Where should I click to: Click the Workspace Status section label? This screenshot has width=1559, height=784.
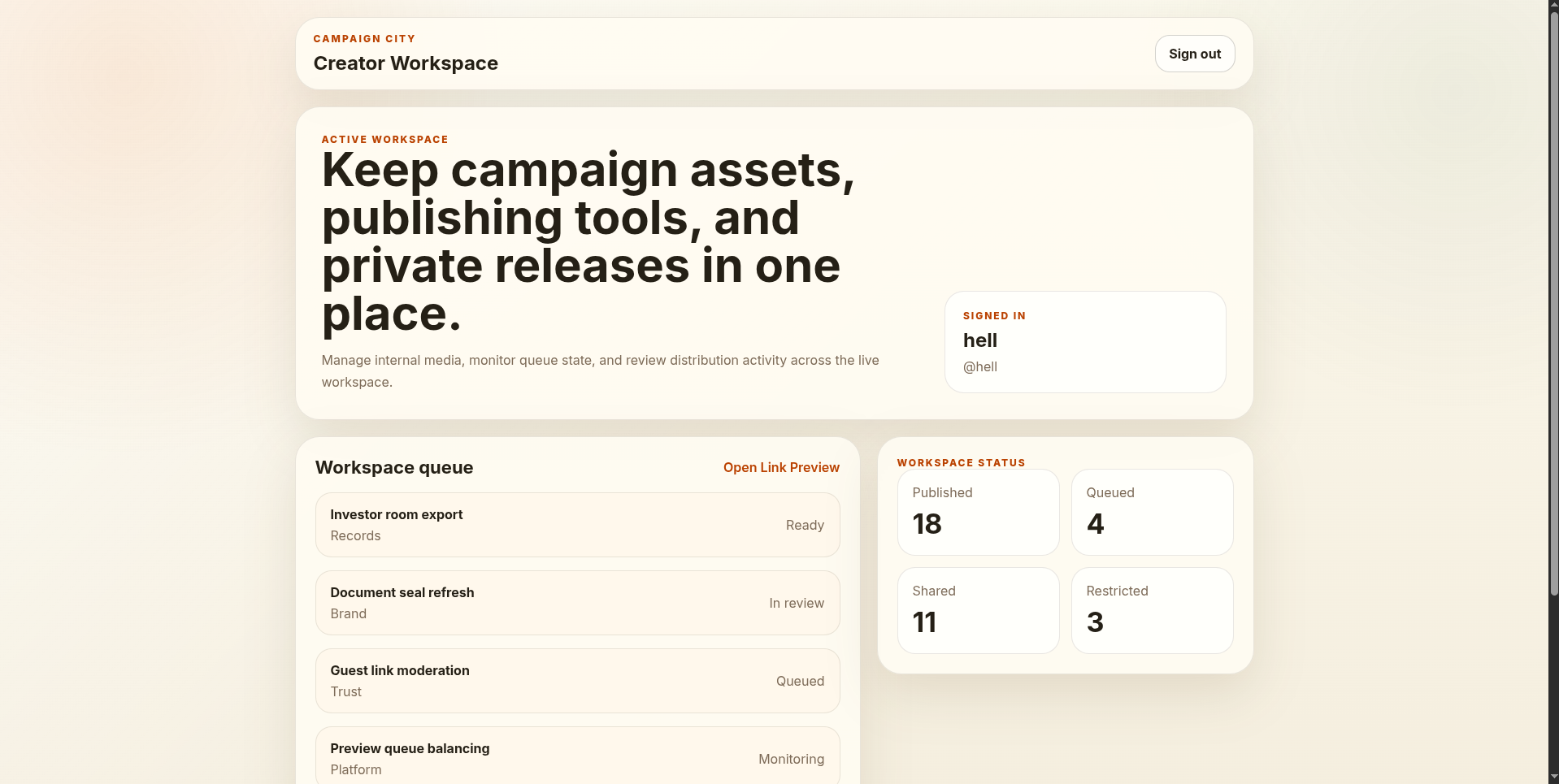(961, 463)
